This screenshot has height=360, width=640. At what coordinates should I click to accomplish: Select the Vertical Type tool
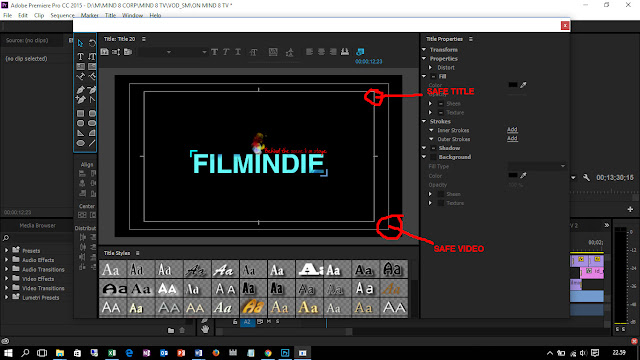pyautogui.click(x=92, y=56)
